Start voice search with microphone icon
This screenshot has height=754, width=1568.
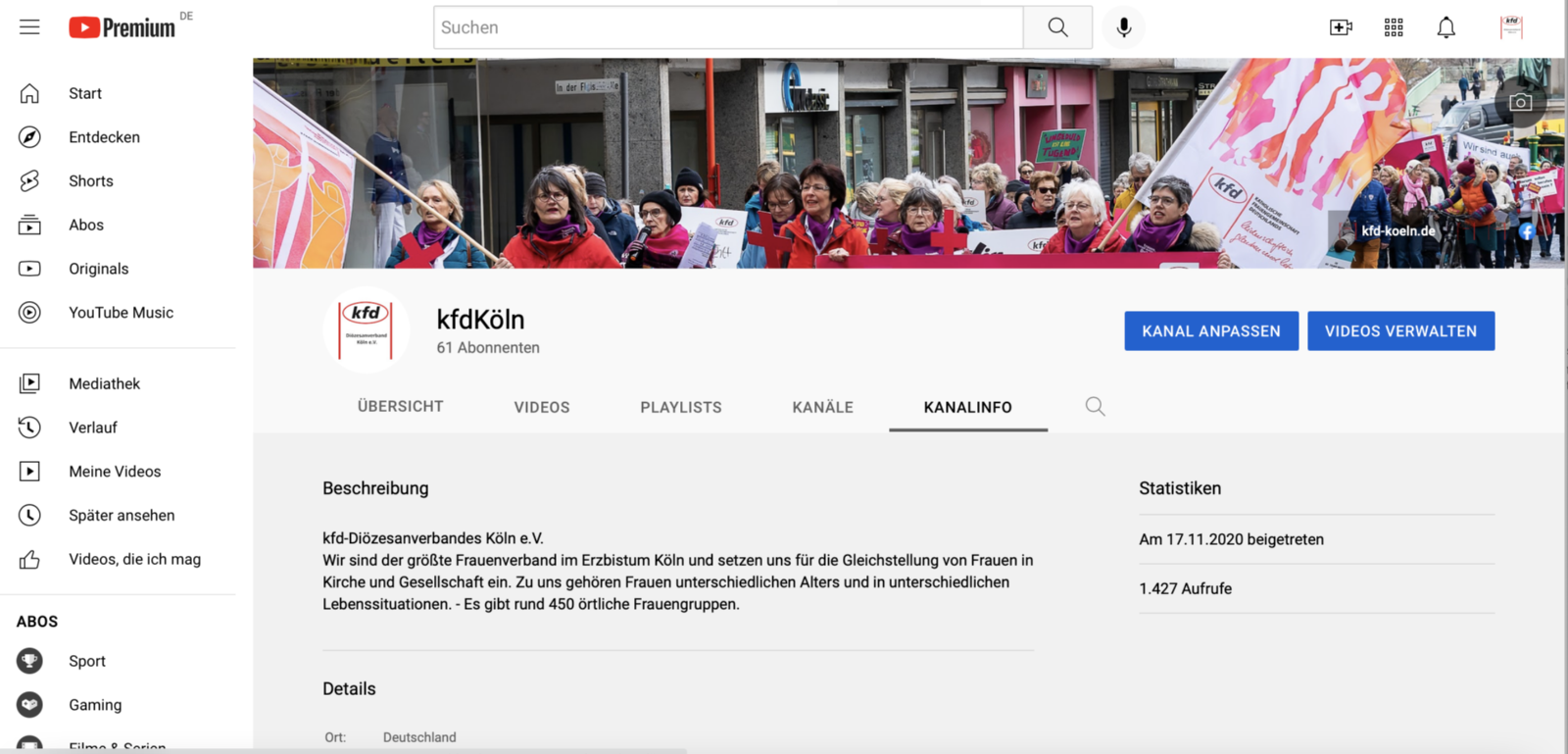(x=1124, y=27)
